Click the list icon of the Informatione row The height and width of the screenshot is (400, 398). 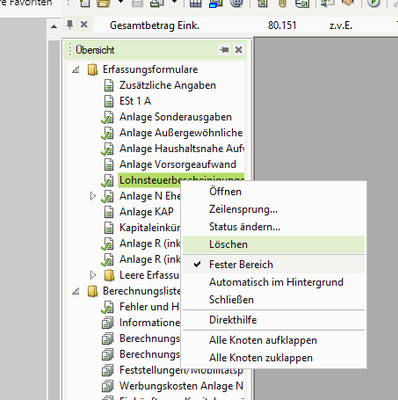pos(108,323)
